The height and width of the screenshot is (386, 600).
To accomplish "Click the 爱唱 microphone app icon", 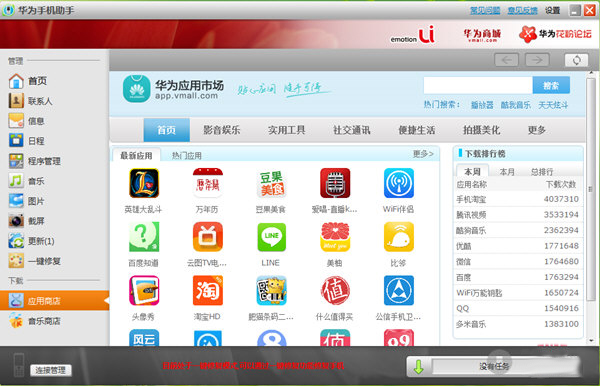I will (x=335, y=183).
